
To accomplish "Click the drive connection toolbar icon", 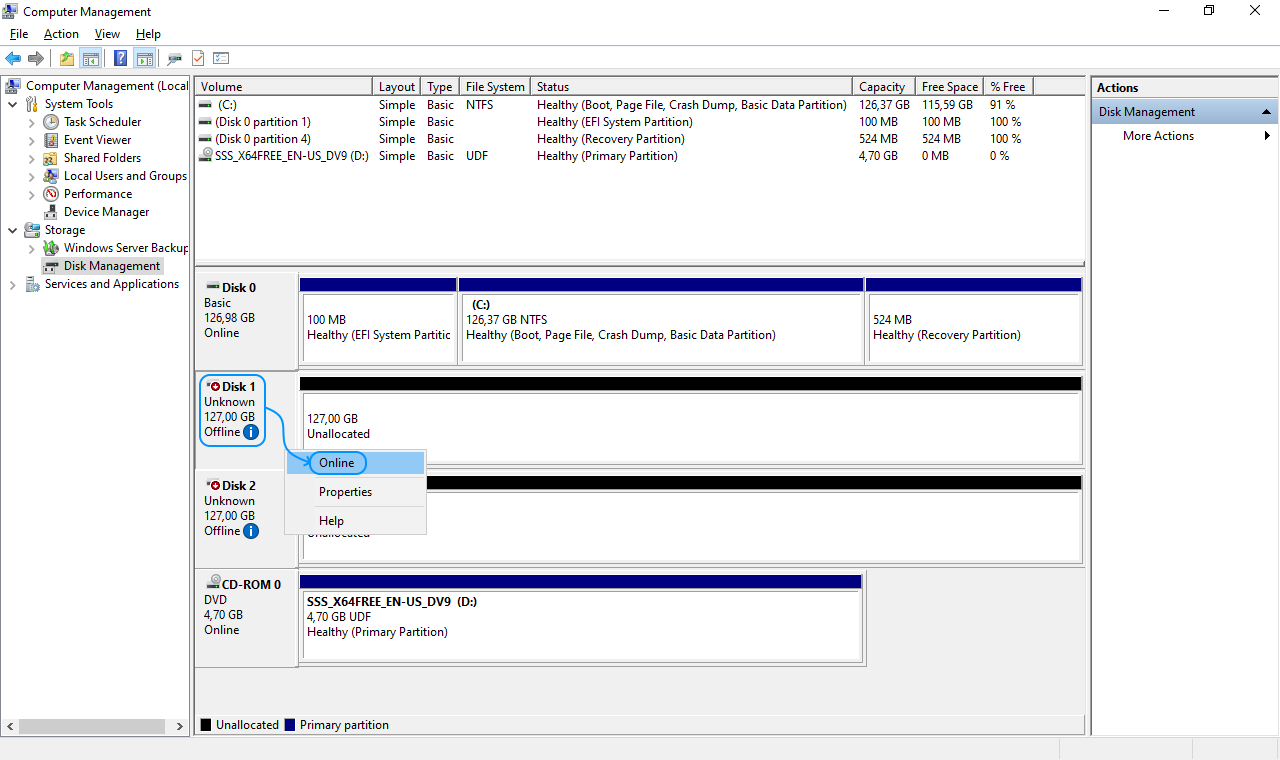I will 175,58.
